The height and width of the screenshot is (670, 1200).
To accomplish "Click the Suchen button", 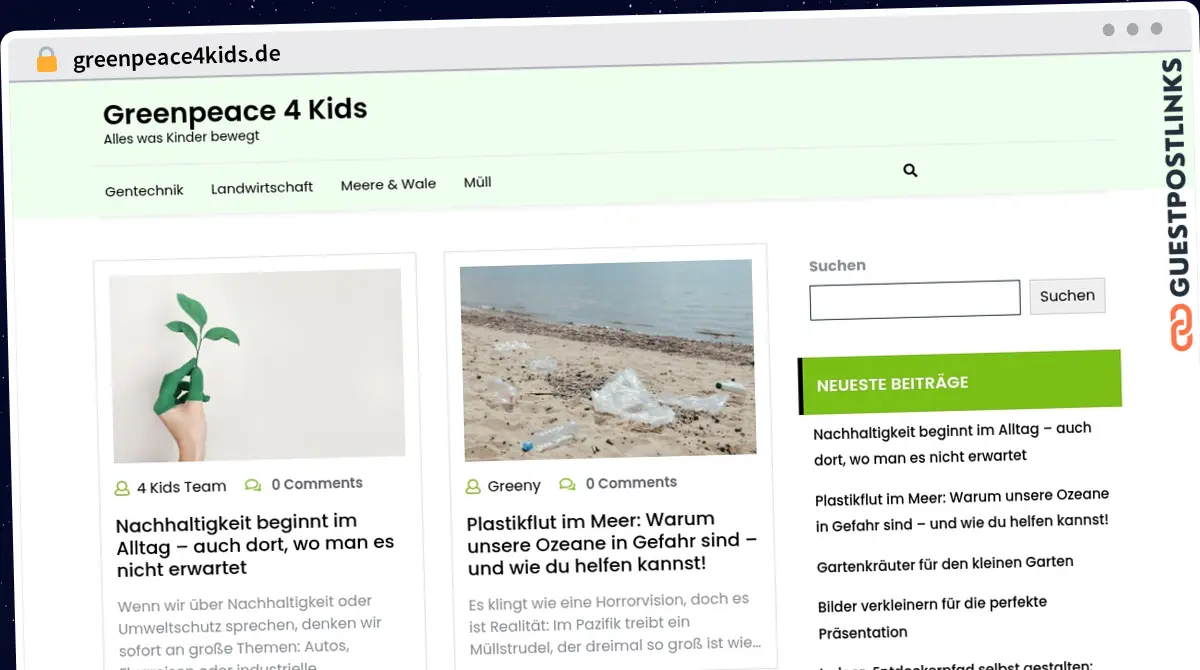I will click(x=1067, y=296).
